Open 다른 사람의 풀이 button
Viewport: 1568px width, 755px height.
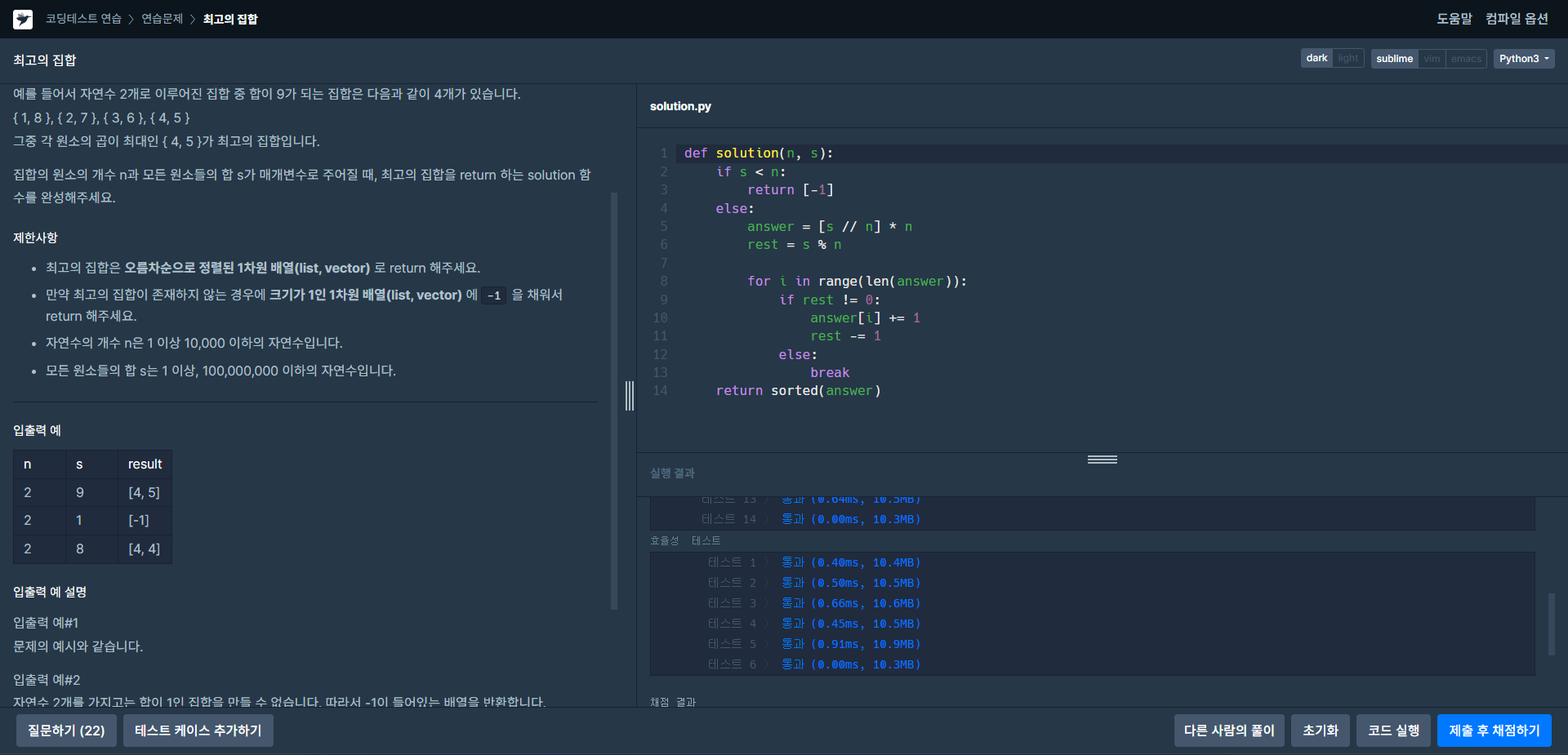point(1229,731)
